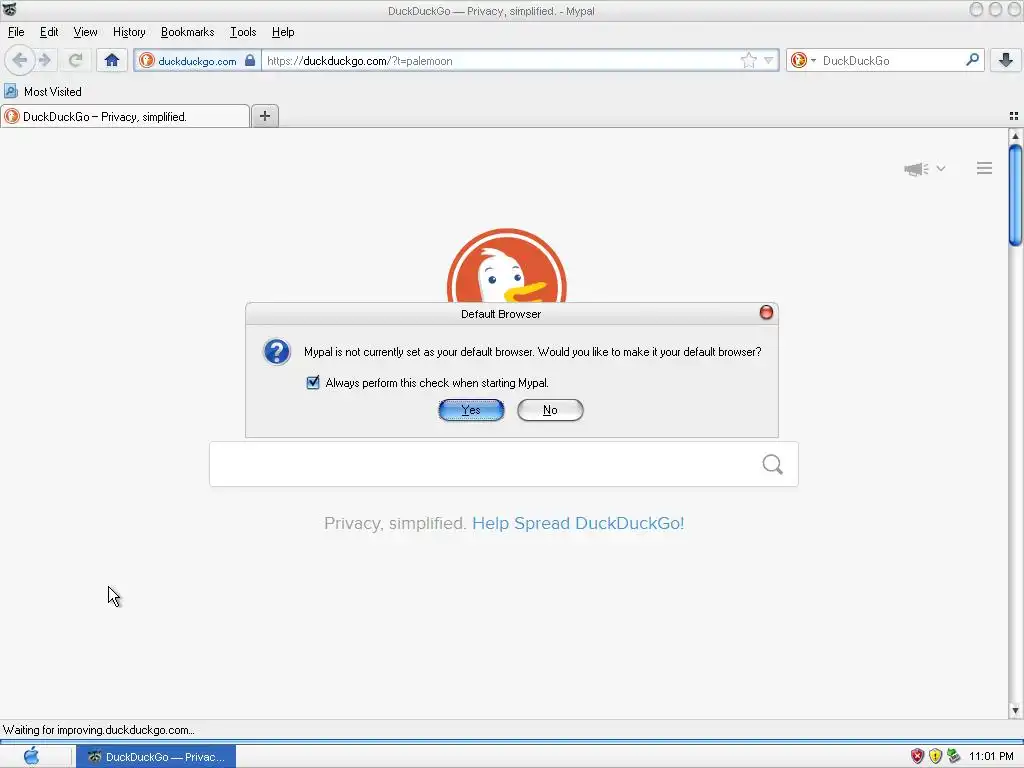This screenshot has height=768, width=1024.
Task: Click the yellow shield tray icon
Action: point(935,756)
